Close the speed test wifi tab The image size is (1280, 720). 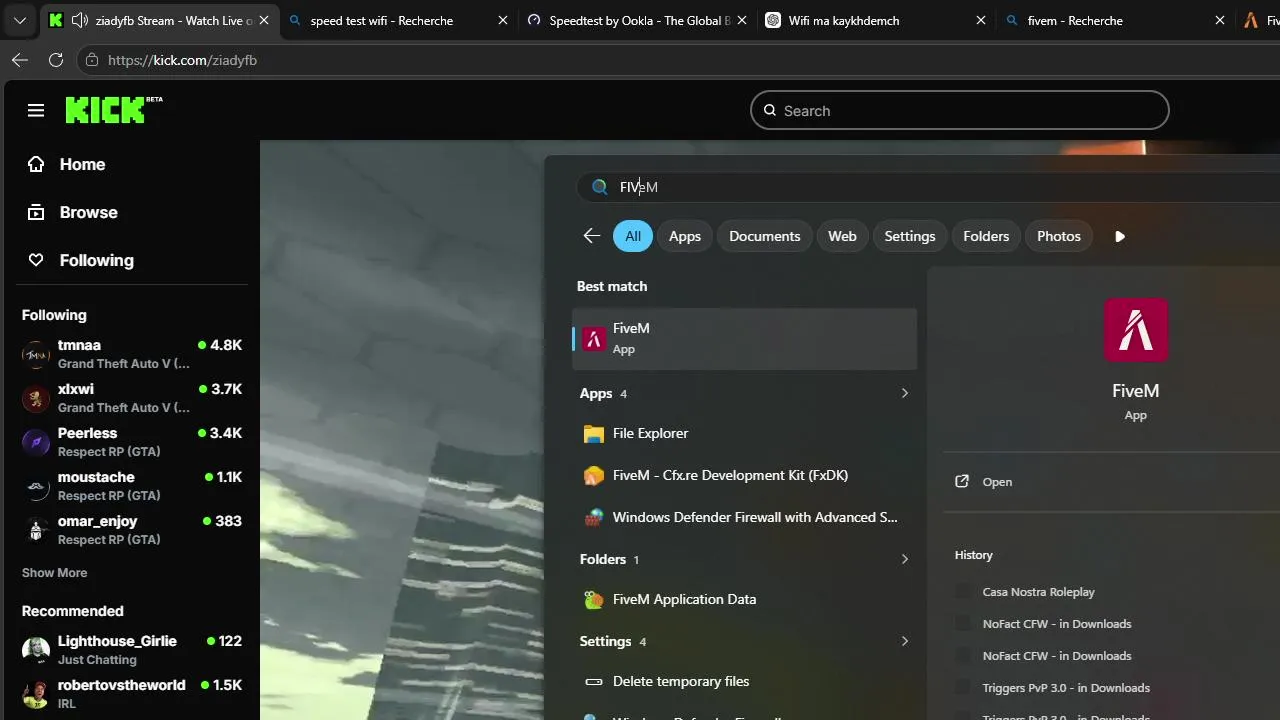[x=503, y=20]
